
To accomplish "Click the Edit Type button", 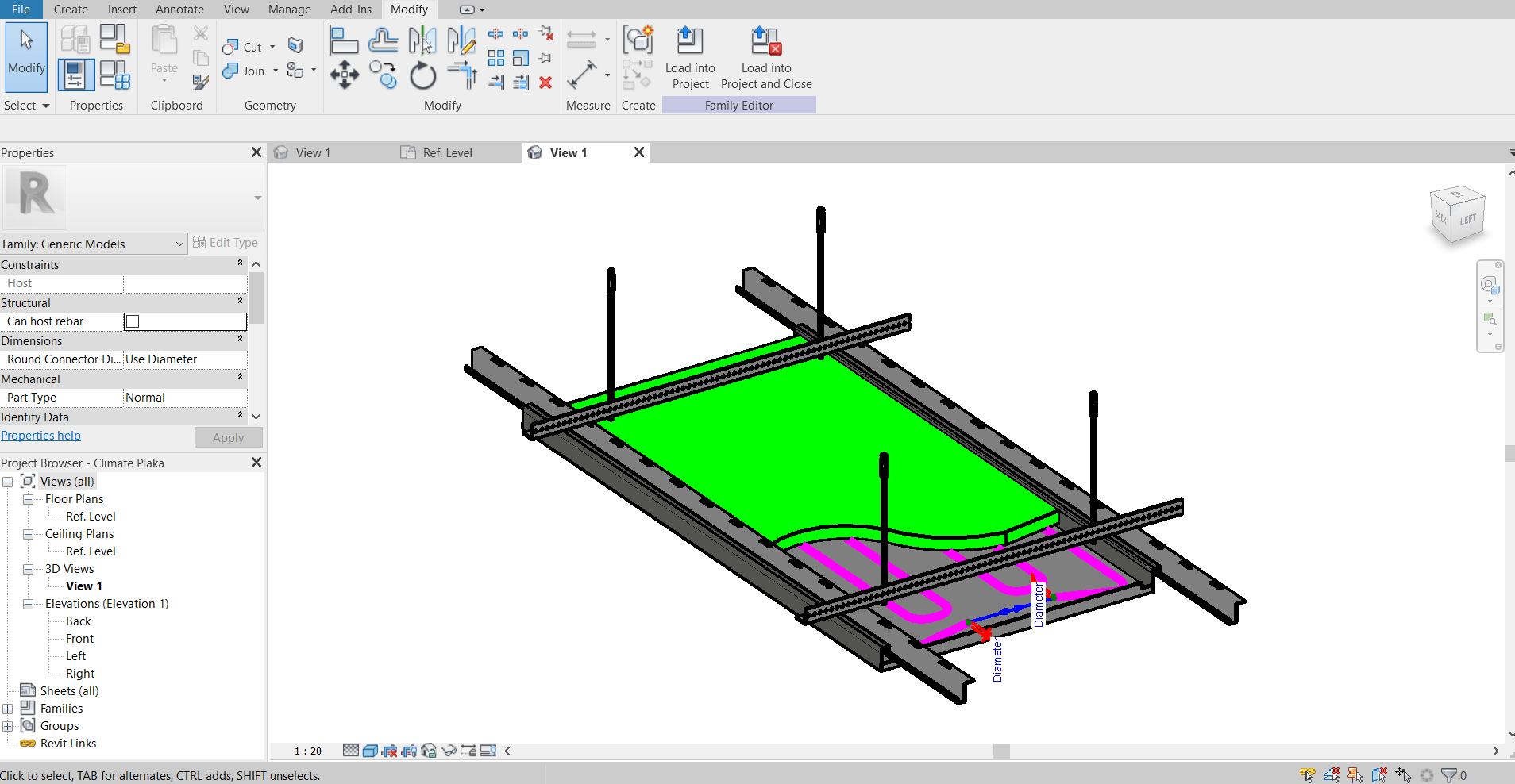I will pyautogui.click(x=226, y=243).
